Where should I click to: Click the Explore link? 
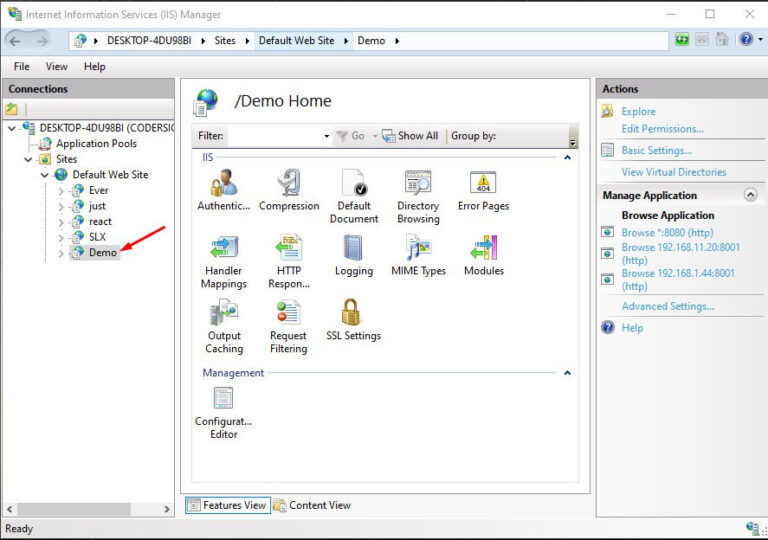(638, 111)
